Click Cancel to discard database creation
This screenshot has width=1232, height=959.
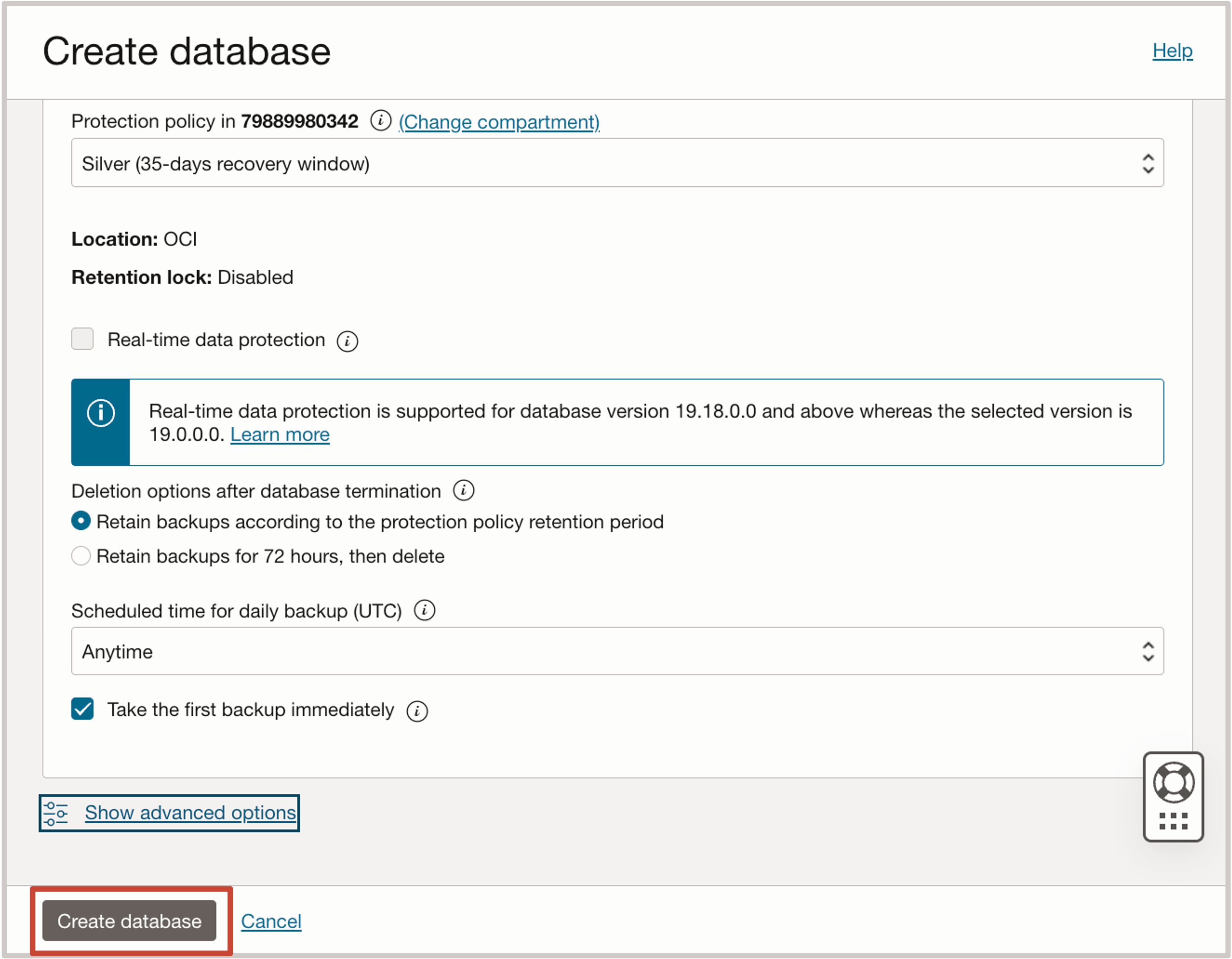(272, 920)
